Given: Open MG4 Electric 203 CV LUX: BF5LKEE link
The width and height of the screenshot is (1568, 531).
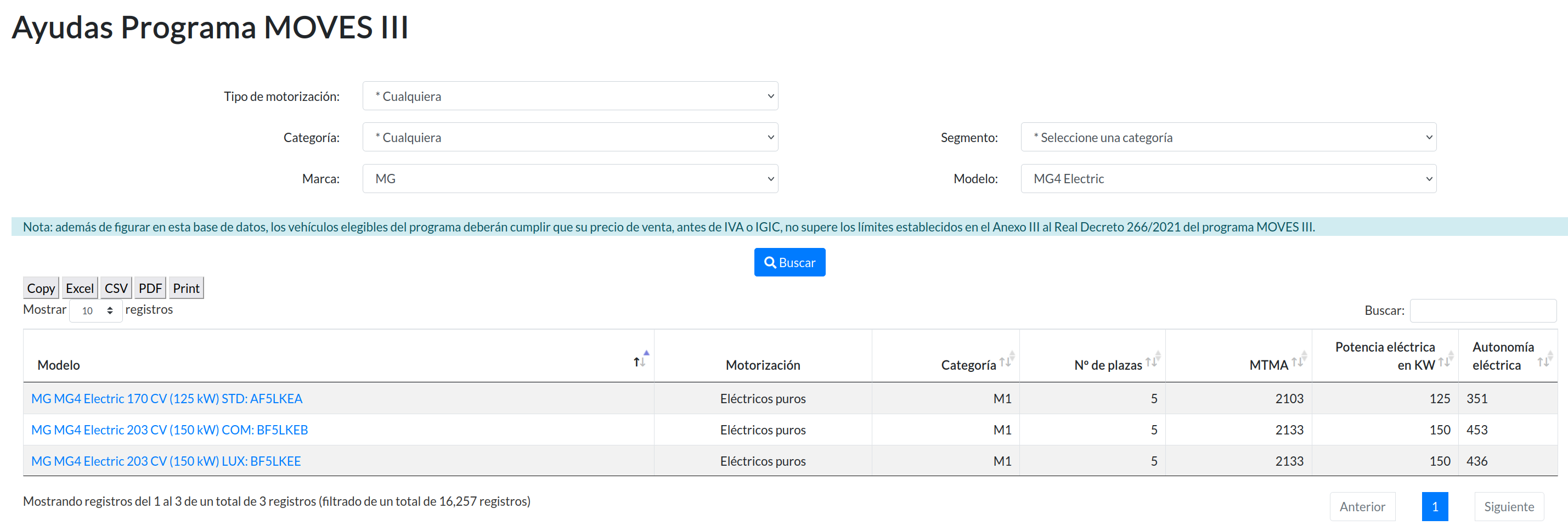Looking at the screenshot, I should click(x=166, y=461).
